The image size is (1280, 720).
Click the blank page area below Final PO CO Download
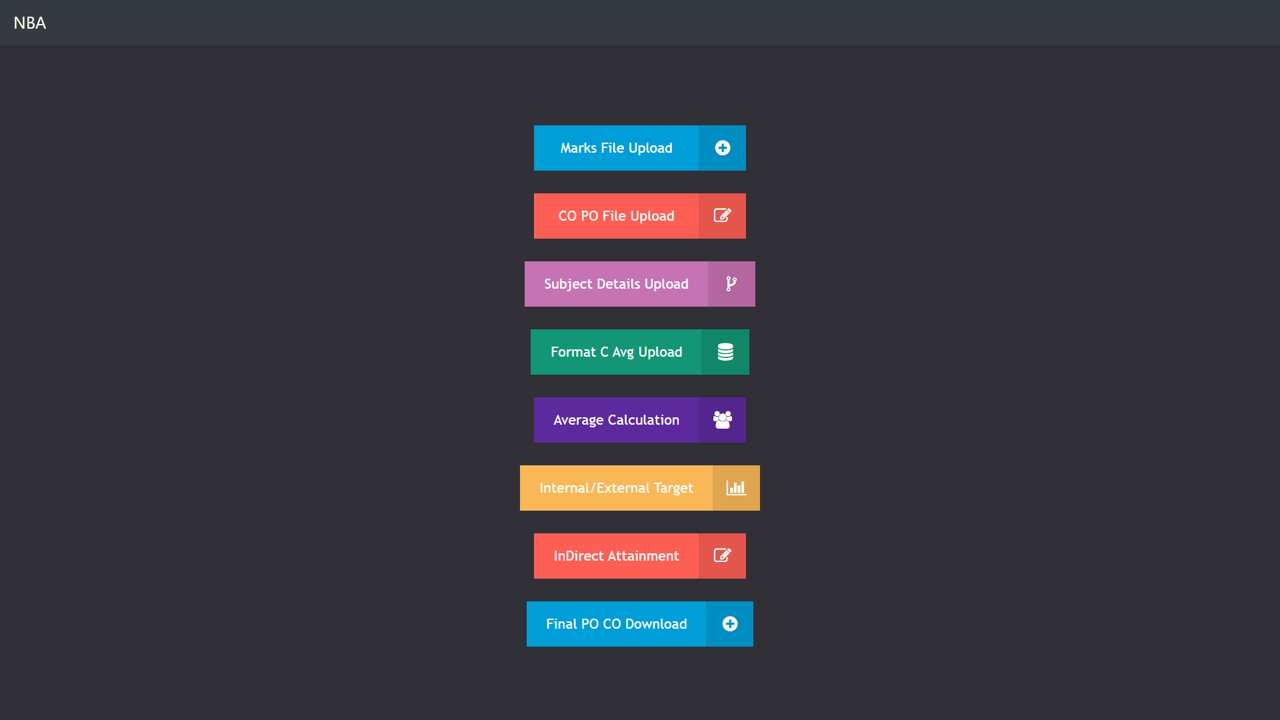640,685
